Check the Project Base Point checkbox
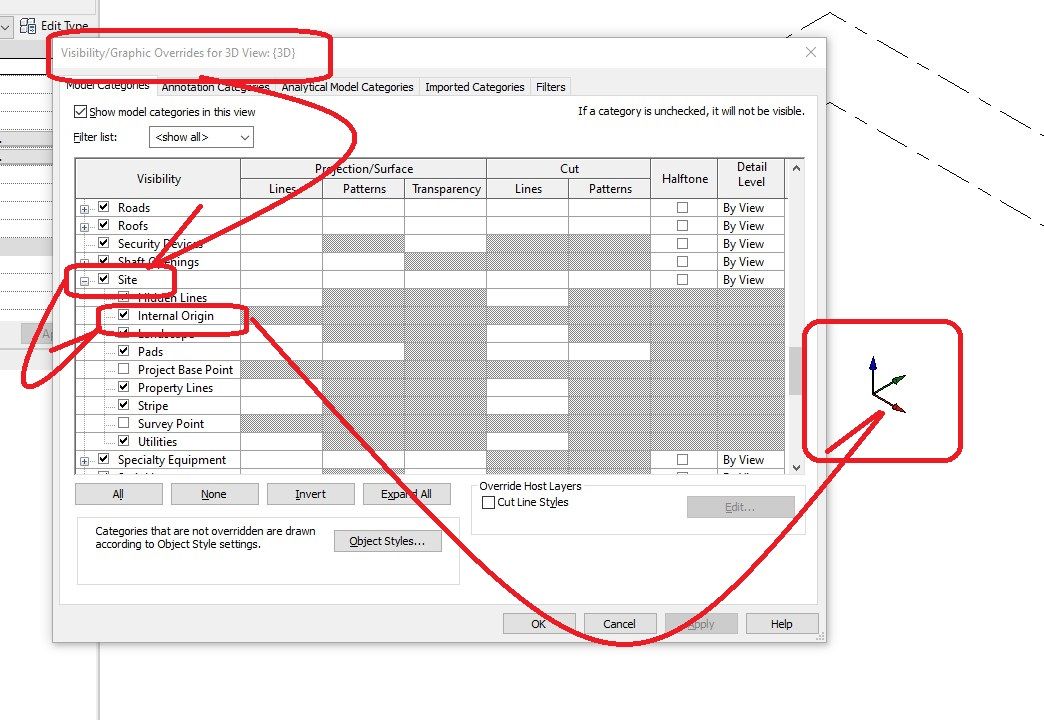Image resolution: width=1044 pixels, height=720 pixels. pyautogui.click(x=122, y=369)
